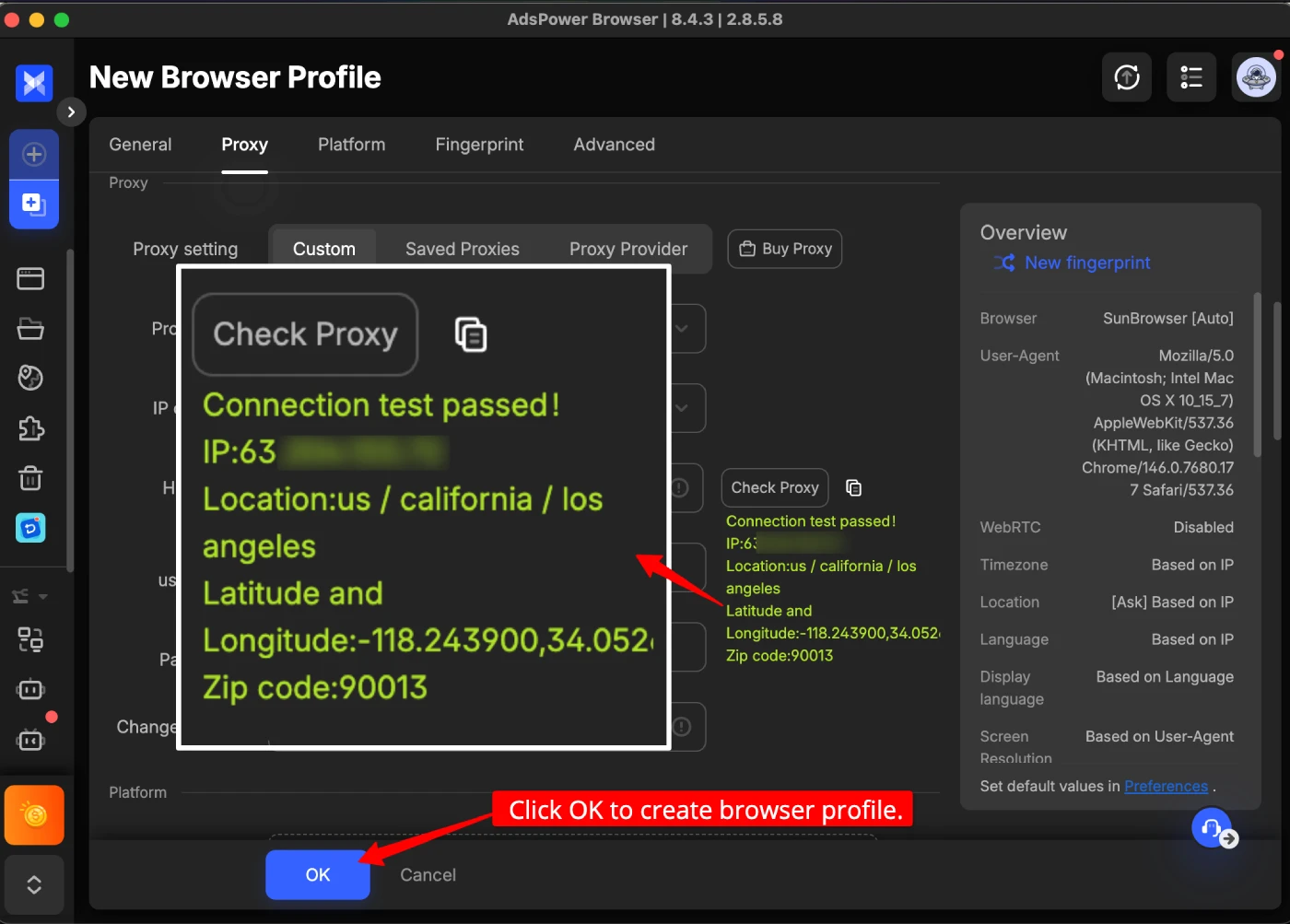Click the 'Based on Language' value
Image resolution: width=1290 pixels, height=924 pixels.
[1165, 676]
